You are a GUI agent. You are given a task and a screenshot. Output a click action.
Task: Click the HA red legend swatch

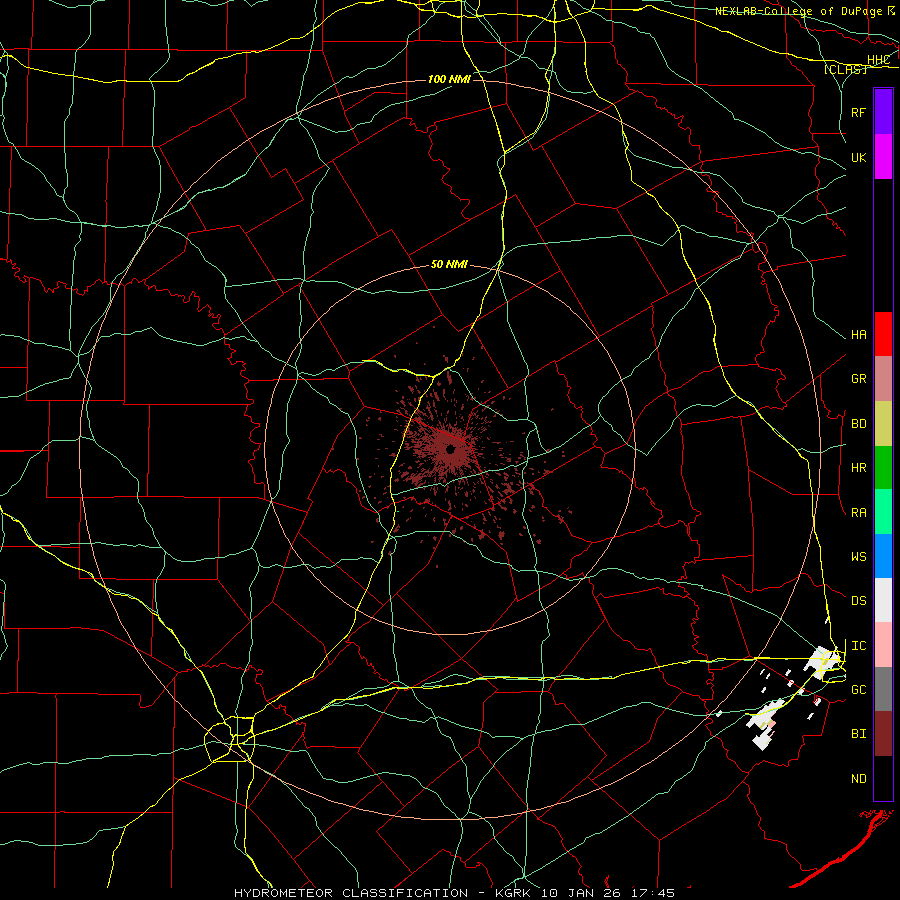pyautogui.click(x=883, y=334)
